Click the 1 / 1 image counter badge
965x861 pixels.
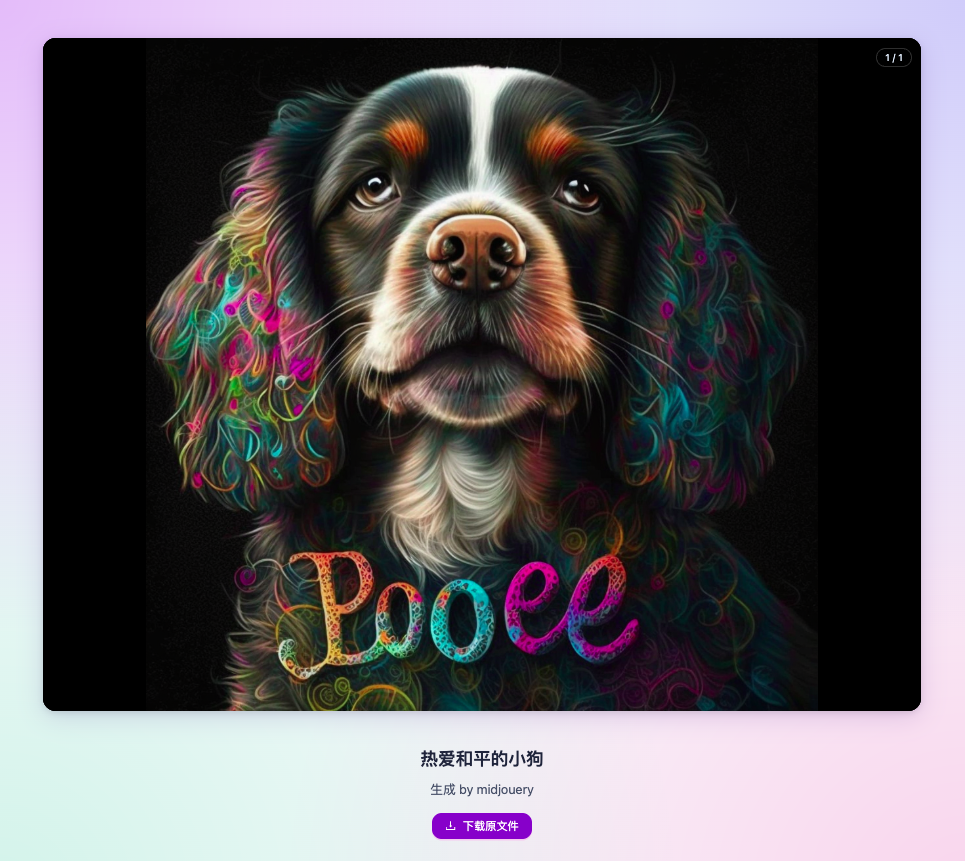[x=893, y=58]
